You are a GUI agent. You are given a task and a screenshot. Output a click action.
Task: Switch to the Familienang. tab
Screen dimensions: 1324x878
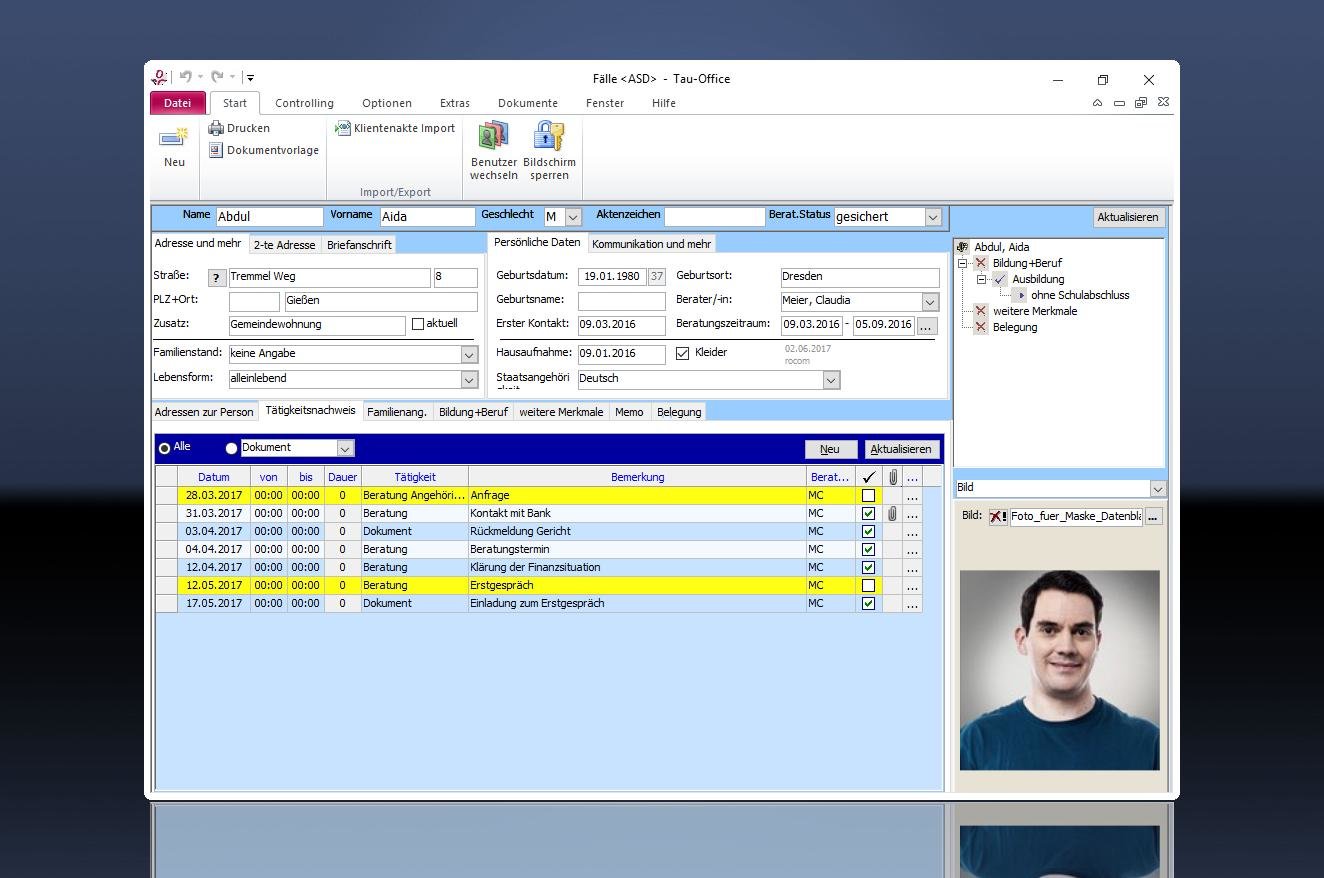397,412
